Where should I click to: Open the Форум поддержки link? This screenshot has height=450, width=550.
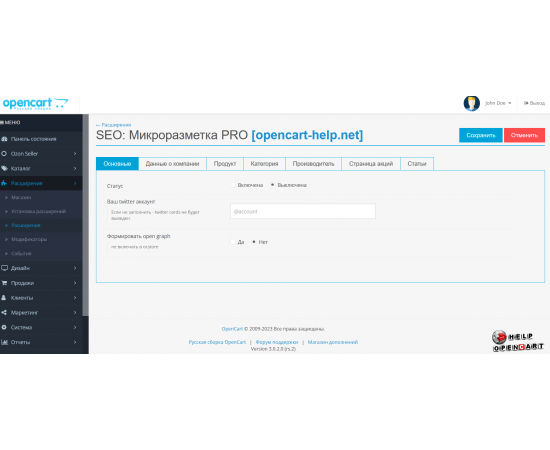(x=277, y=342)
